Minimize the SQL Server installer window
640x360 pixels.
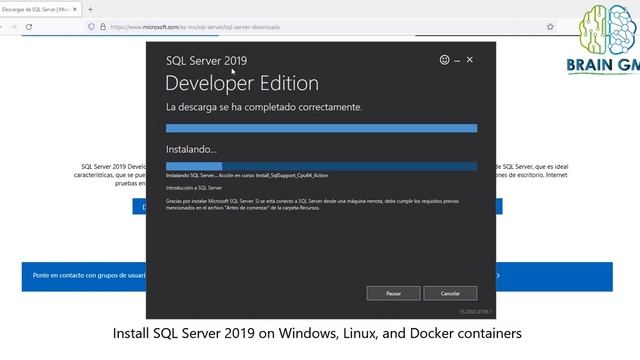point(457,61)
